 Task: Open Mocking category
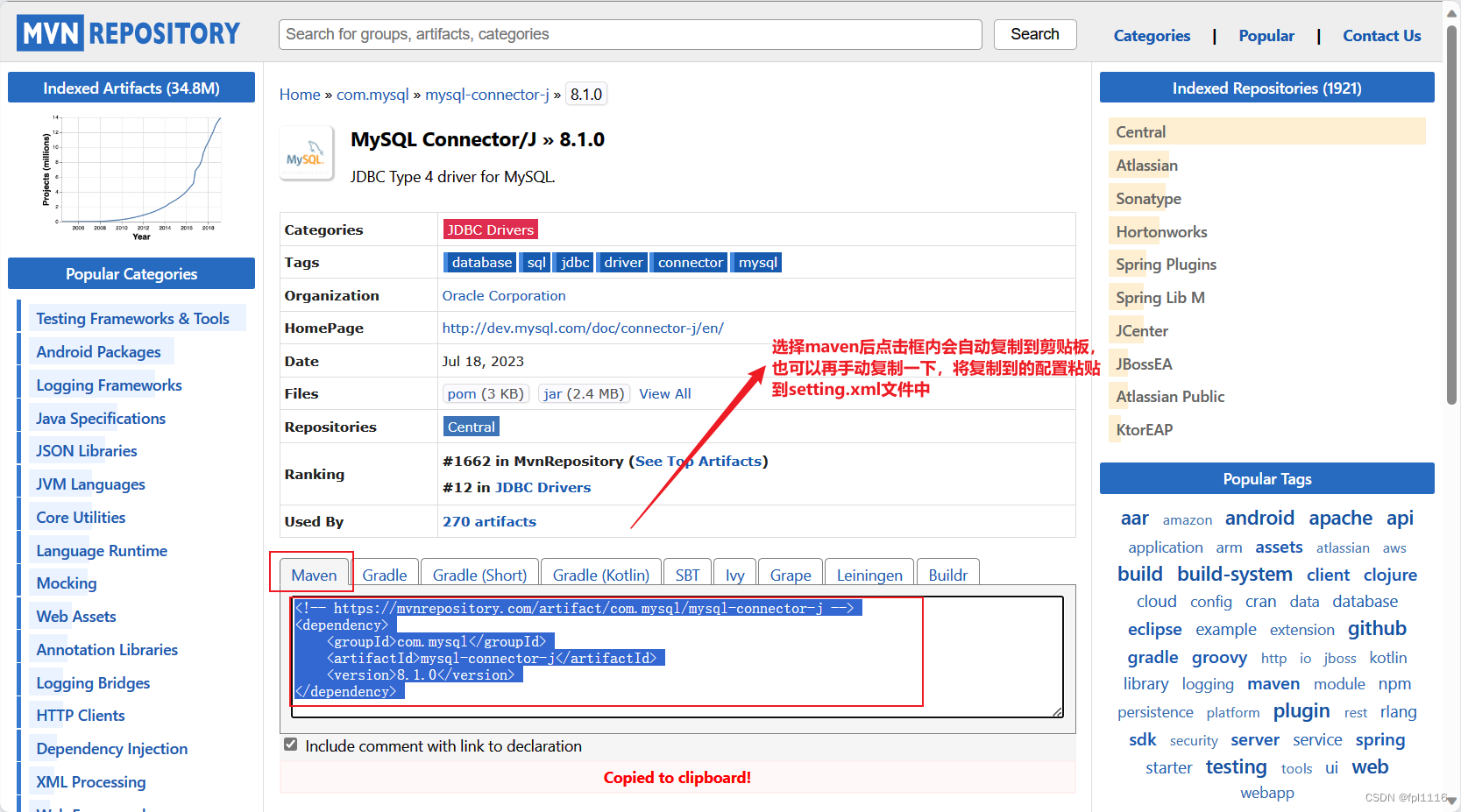(67, 583)
